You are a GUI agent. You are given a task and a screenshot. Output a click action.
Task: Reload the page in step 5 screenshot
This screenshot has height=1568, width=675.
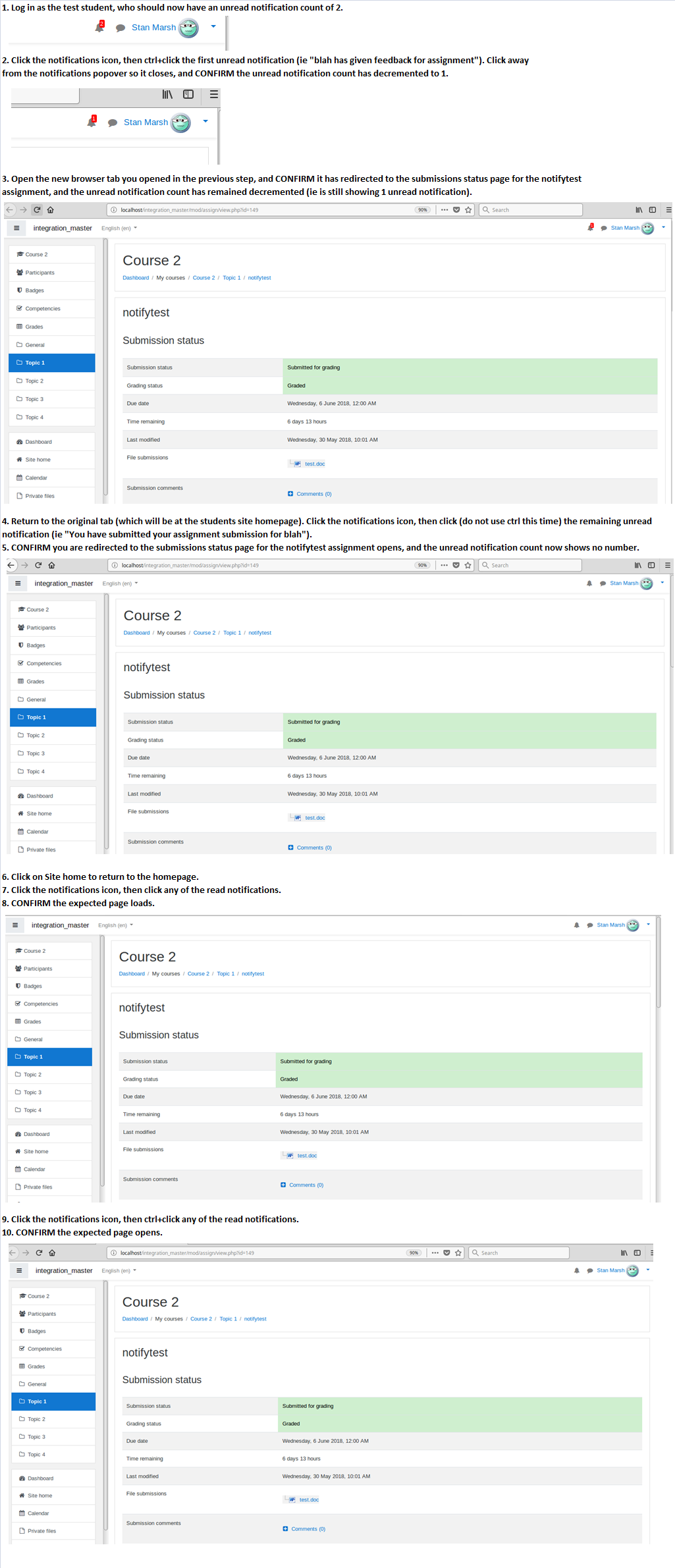click(38, 565)
